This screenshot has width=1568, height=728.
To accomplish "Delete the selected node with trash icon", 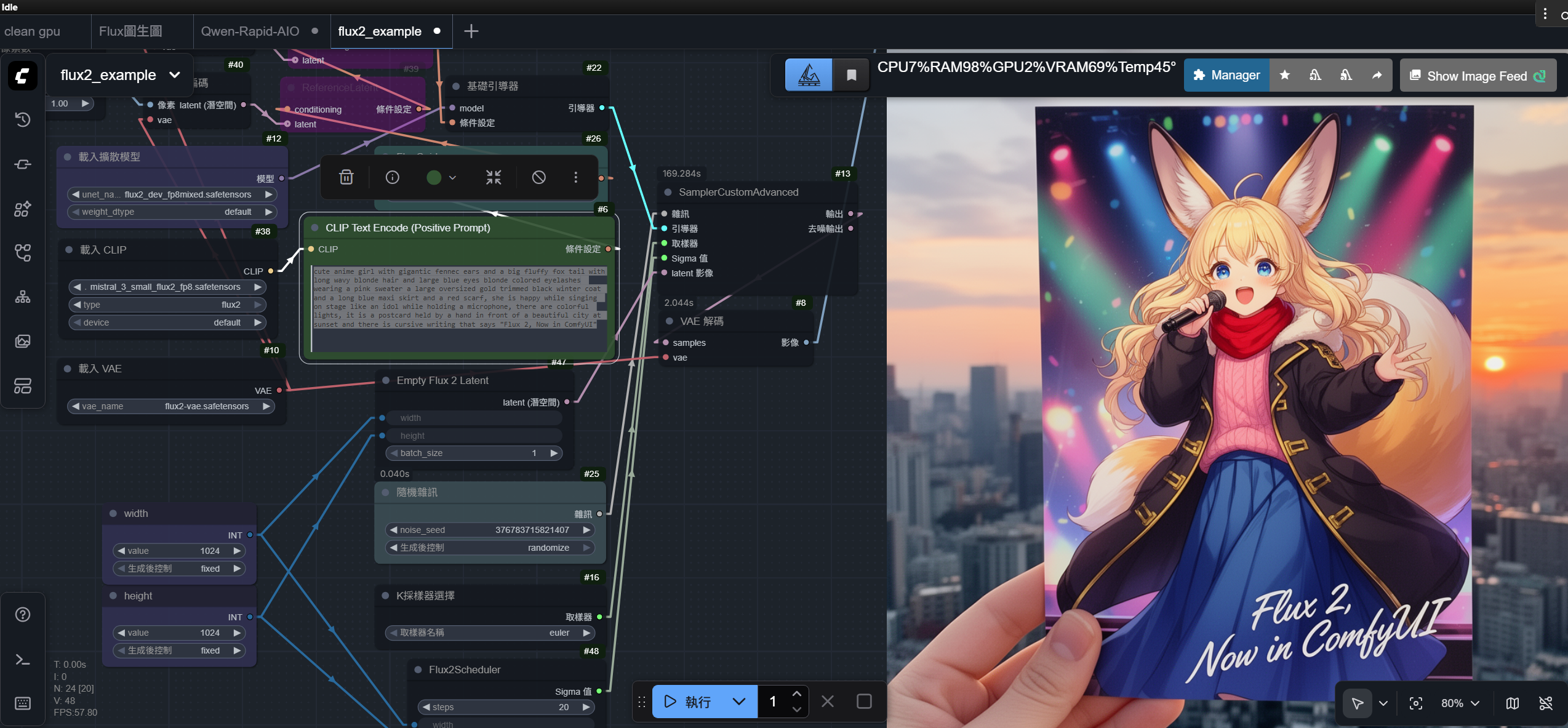I will 346,177.
